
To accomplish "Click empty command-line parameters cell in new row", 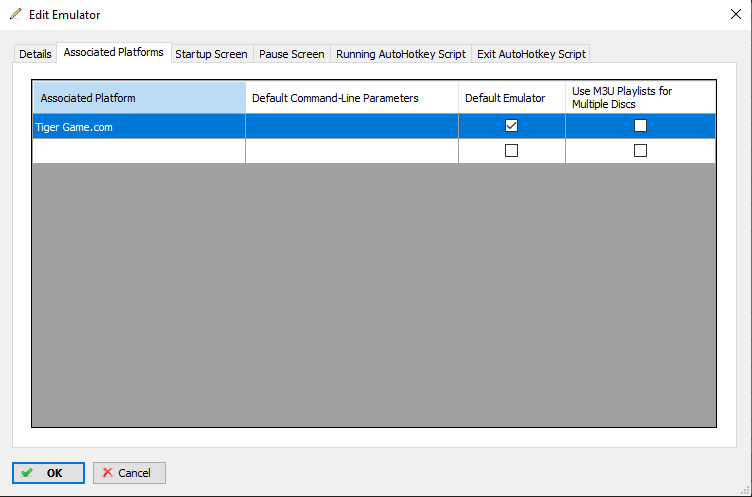I will coord(352,151).
